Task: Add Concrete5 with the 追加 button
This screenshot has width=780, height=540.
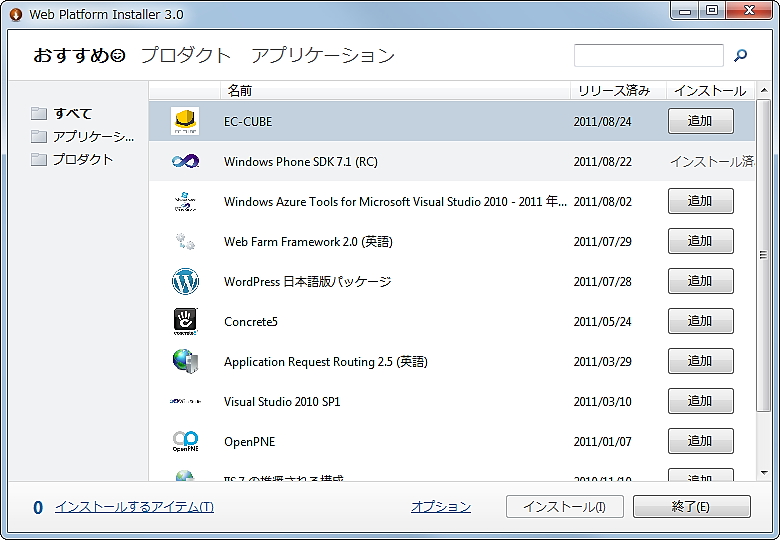Action: pos(700,321)
